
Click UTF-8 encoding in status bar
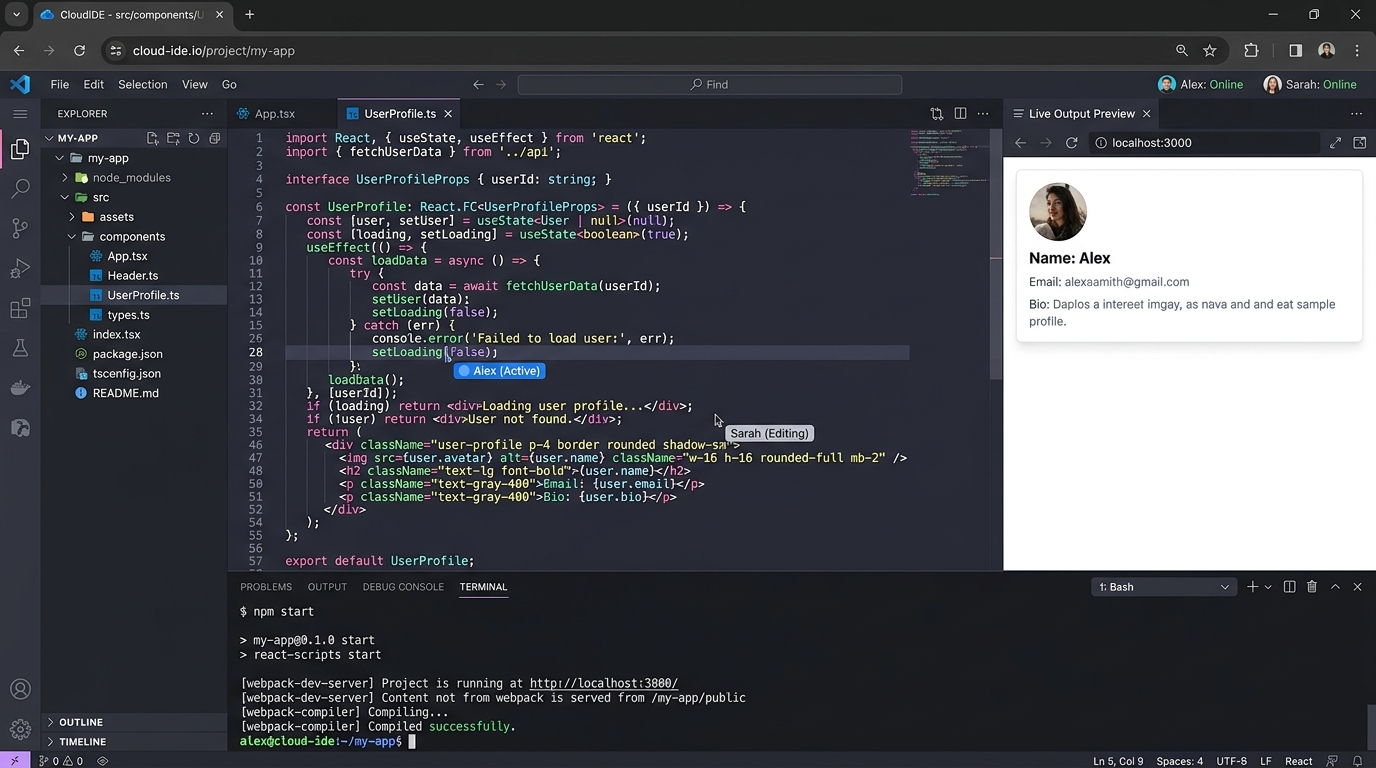(x=1231, y=761)
